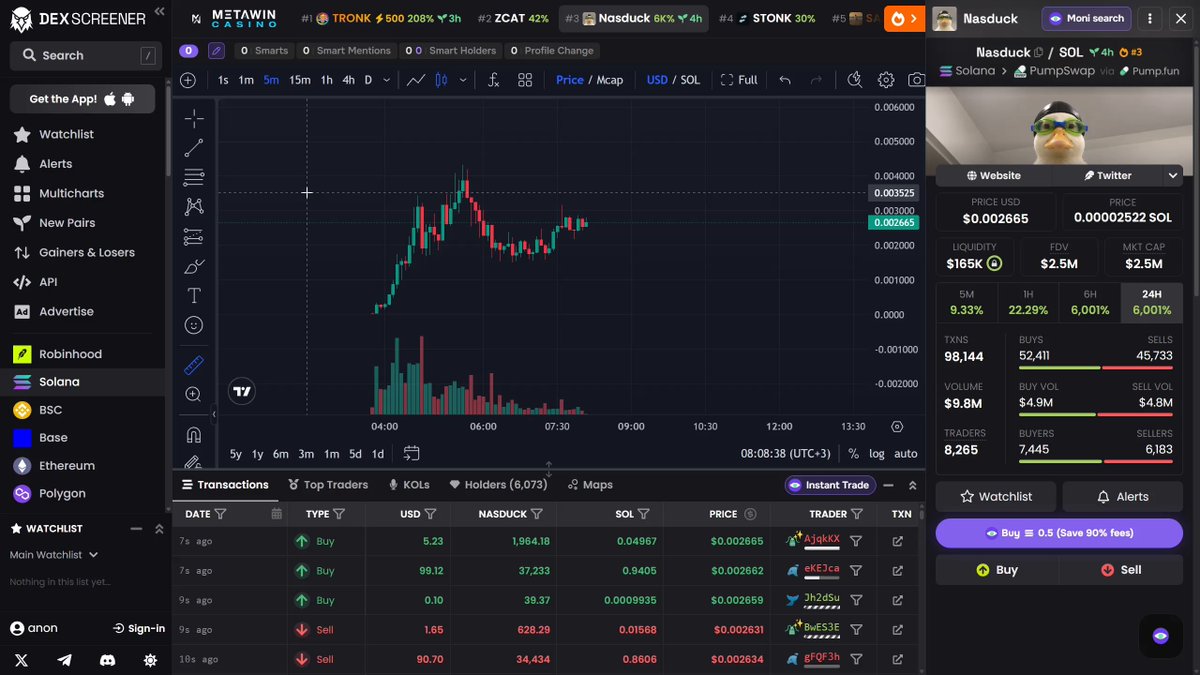Select the trend line drawing tool

pyautogui.click(x=194, y=148)
